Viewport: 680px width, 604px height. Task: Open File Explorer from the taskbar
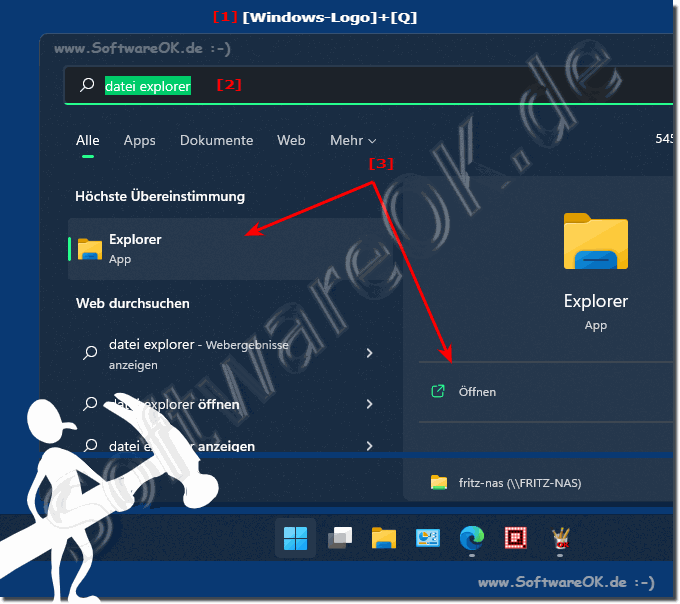(x=384, y=538)
